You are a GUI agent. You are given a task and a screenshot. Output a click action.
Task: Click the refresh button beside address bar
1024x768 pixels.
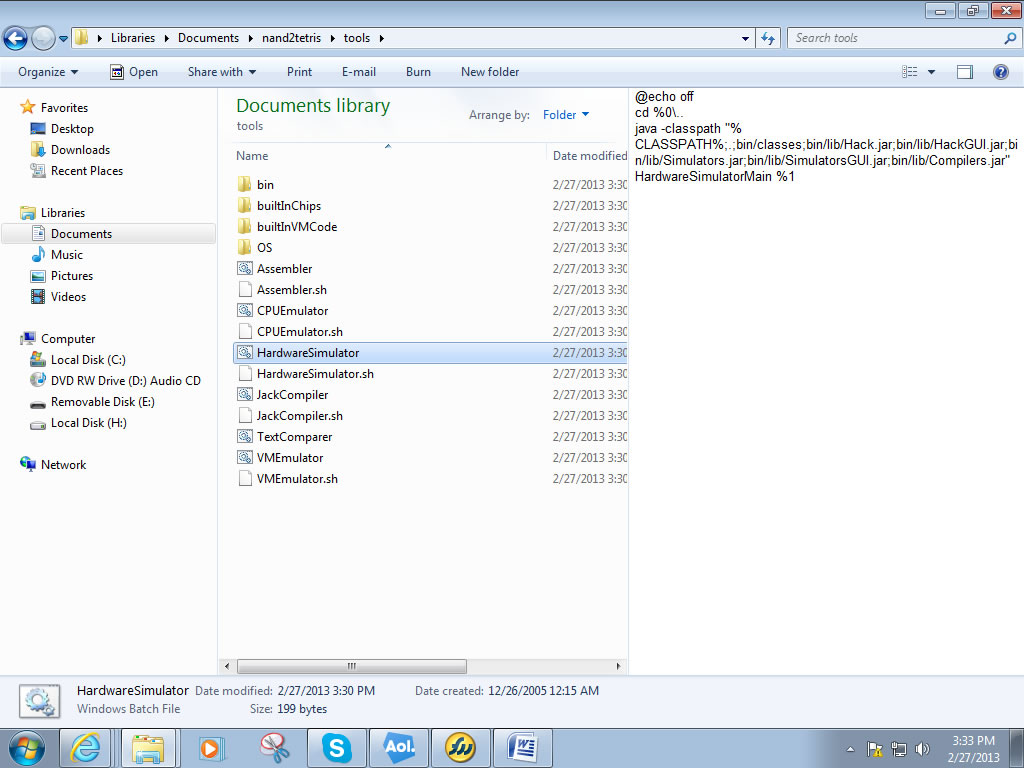click(768, 38)
